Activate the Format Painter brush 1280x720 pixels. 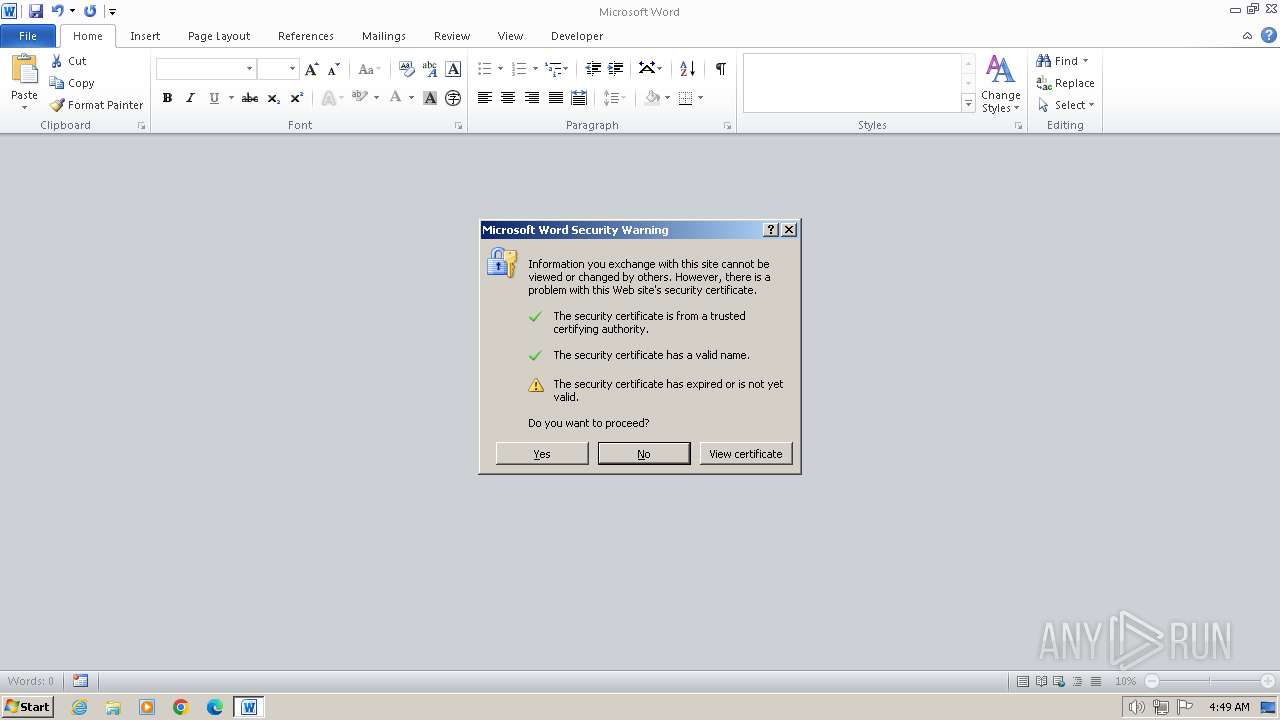tap(96, 105)
